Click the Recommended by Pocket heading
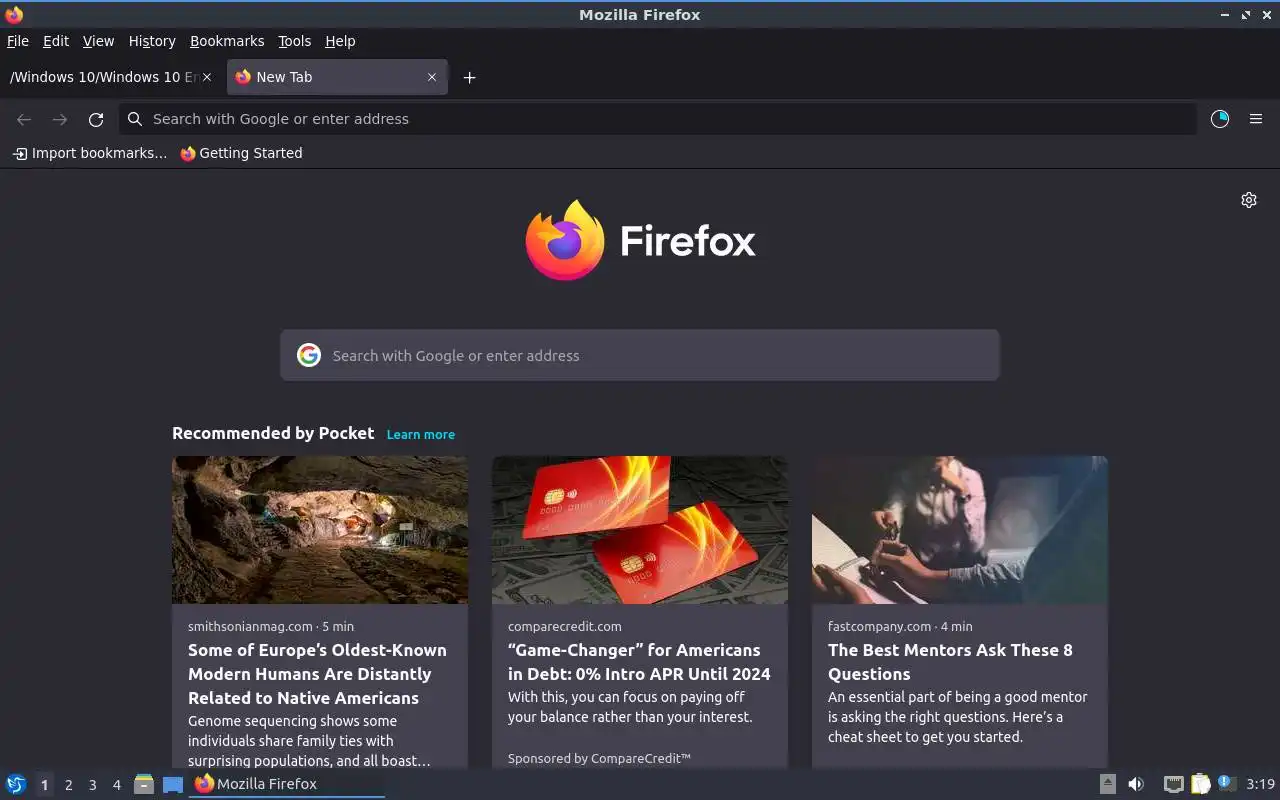This screenshot has height=800, width=1280. point(273,433)
